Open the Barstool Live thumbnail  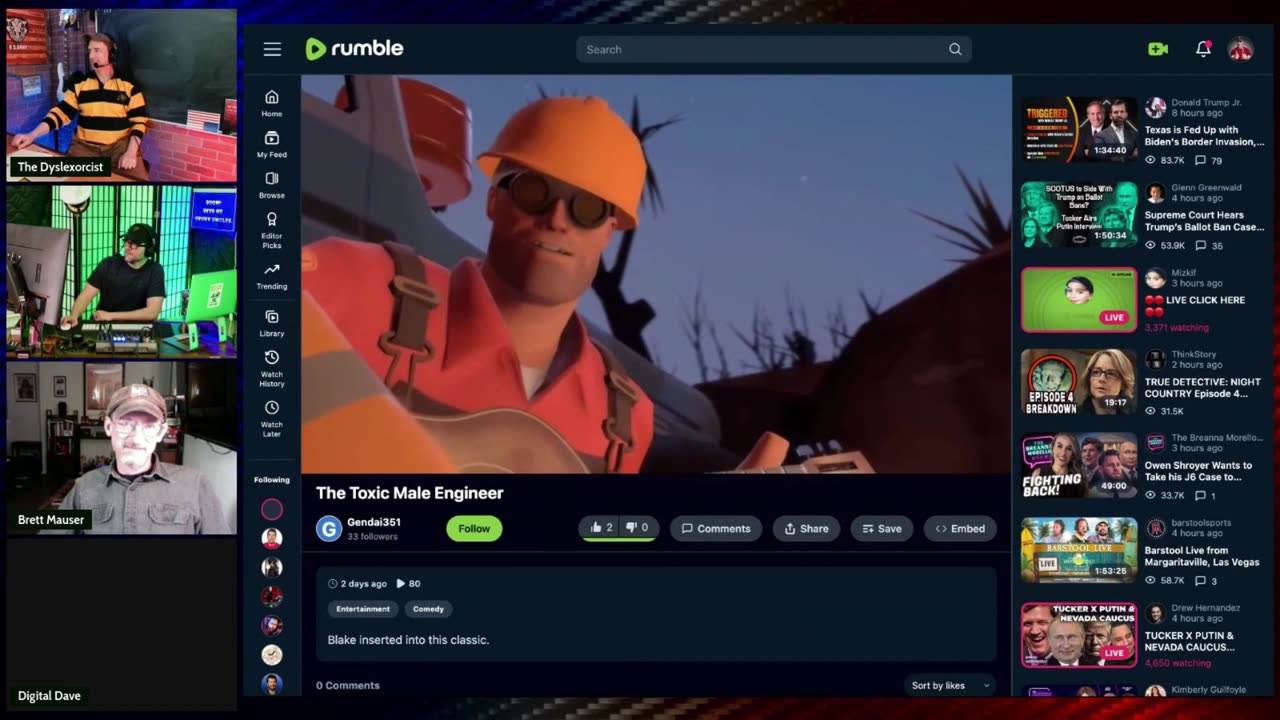[x=1079, y=550]
